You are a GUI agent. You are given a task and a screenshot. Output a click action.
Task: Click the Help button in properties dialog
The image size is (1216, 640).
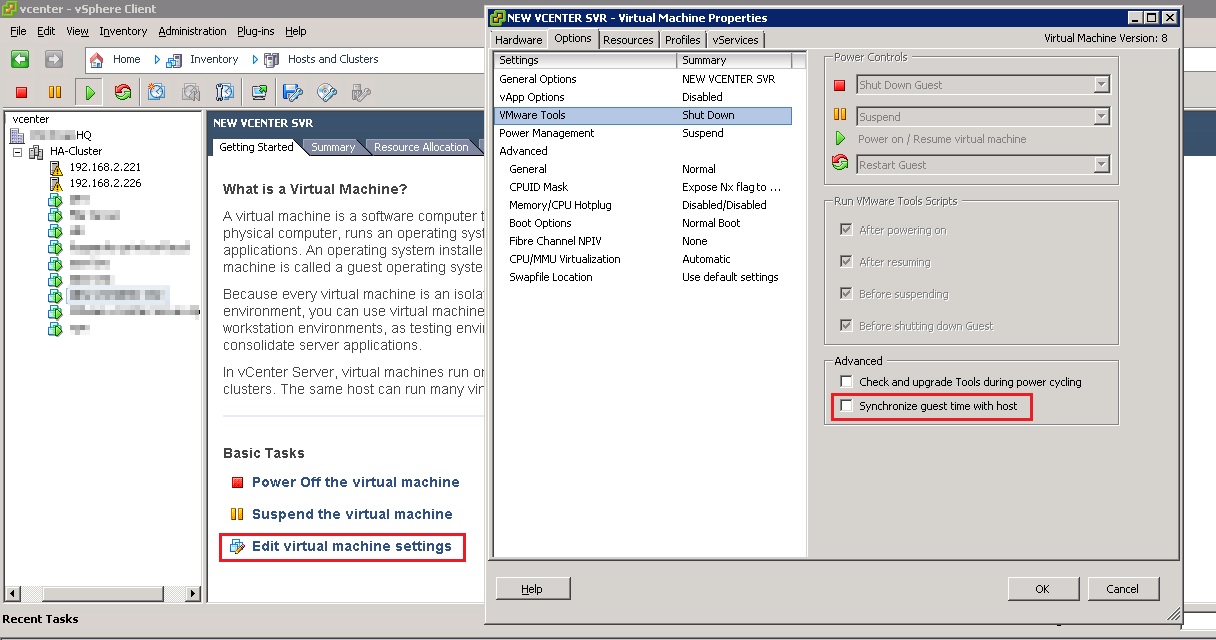click(x=532, y=589)
